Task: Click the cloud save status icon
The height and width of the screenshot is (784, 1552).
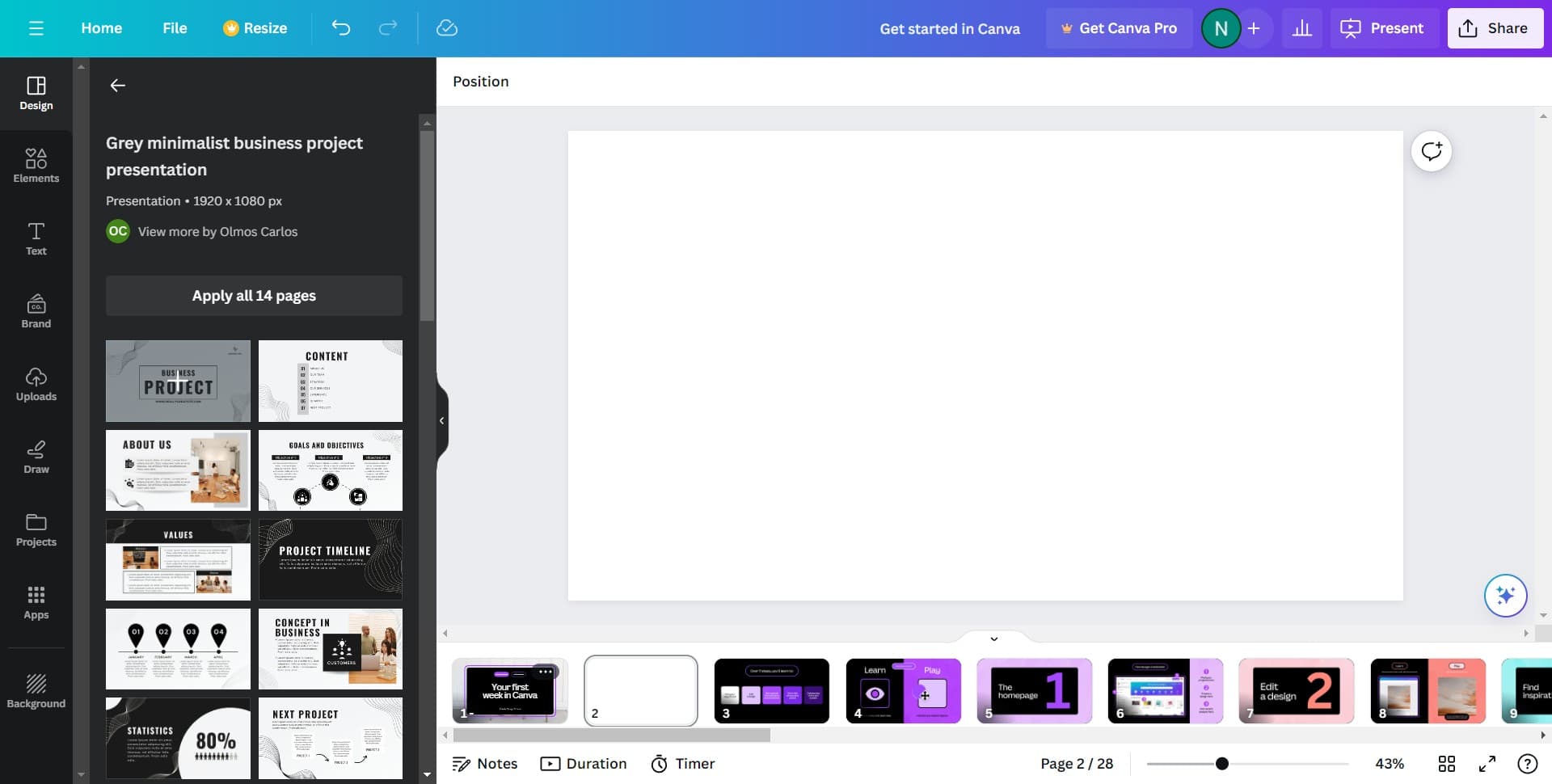Action: pyautogui.click(x=446, y=28)
